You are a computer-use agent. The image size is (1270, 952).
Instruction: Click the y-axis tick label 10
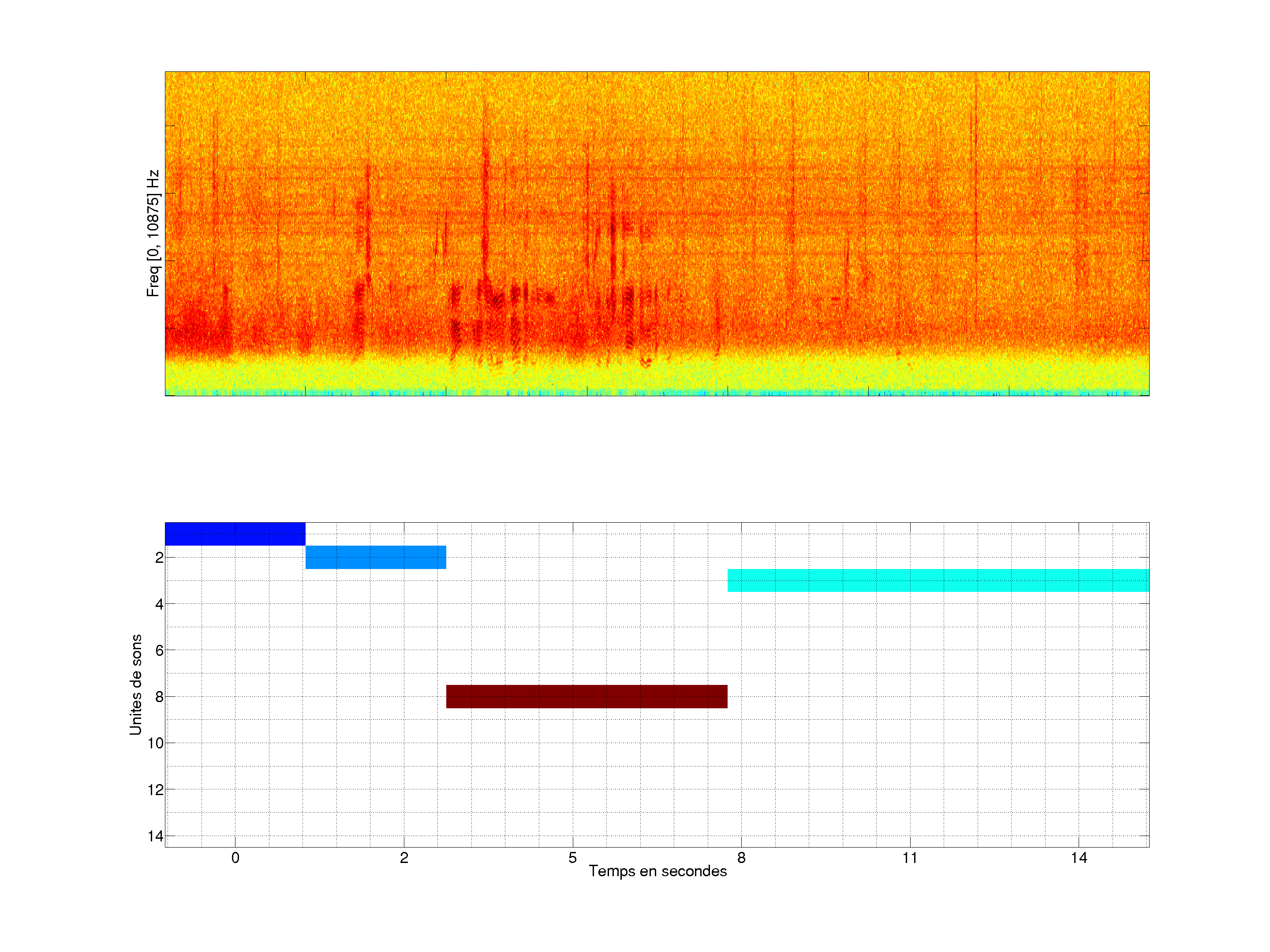(x=155, y=743)
